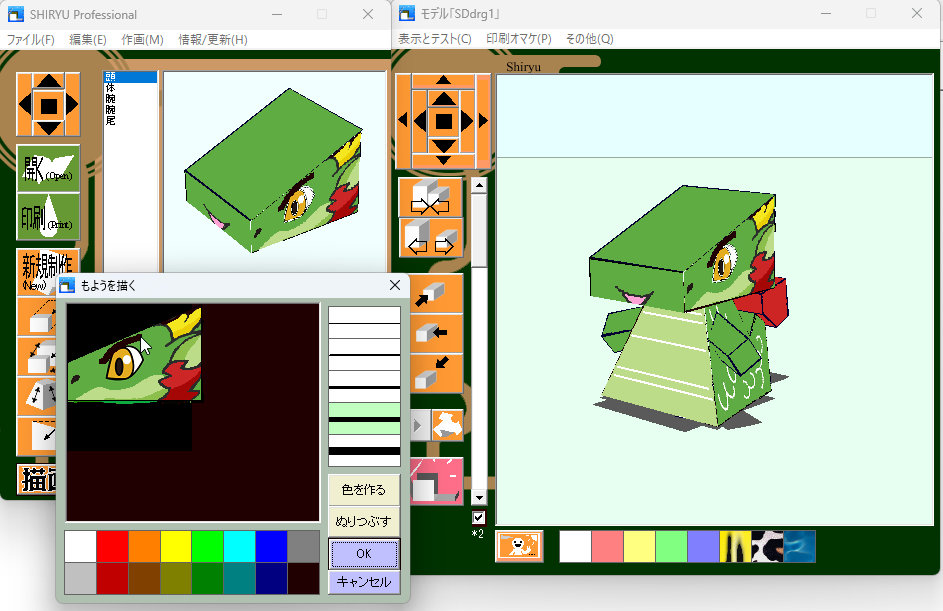Click the swap-blocks icon with crossed arrows

(x=432, y=196)
